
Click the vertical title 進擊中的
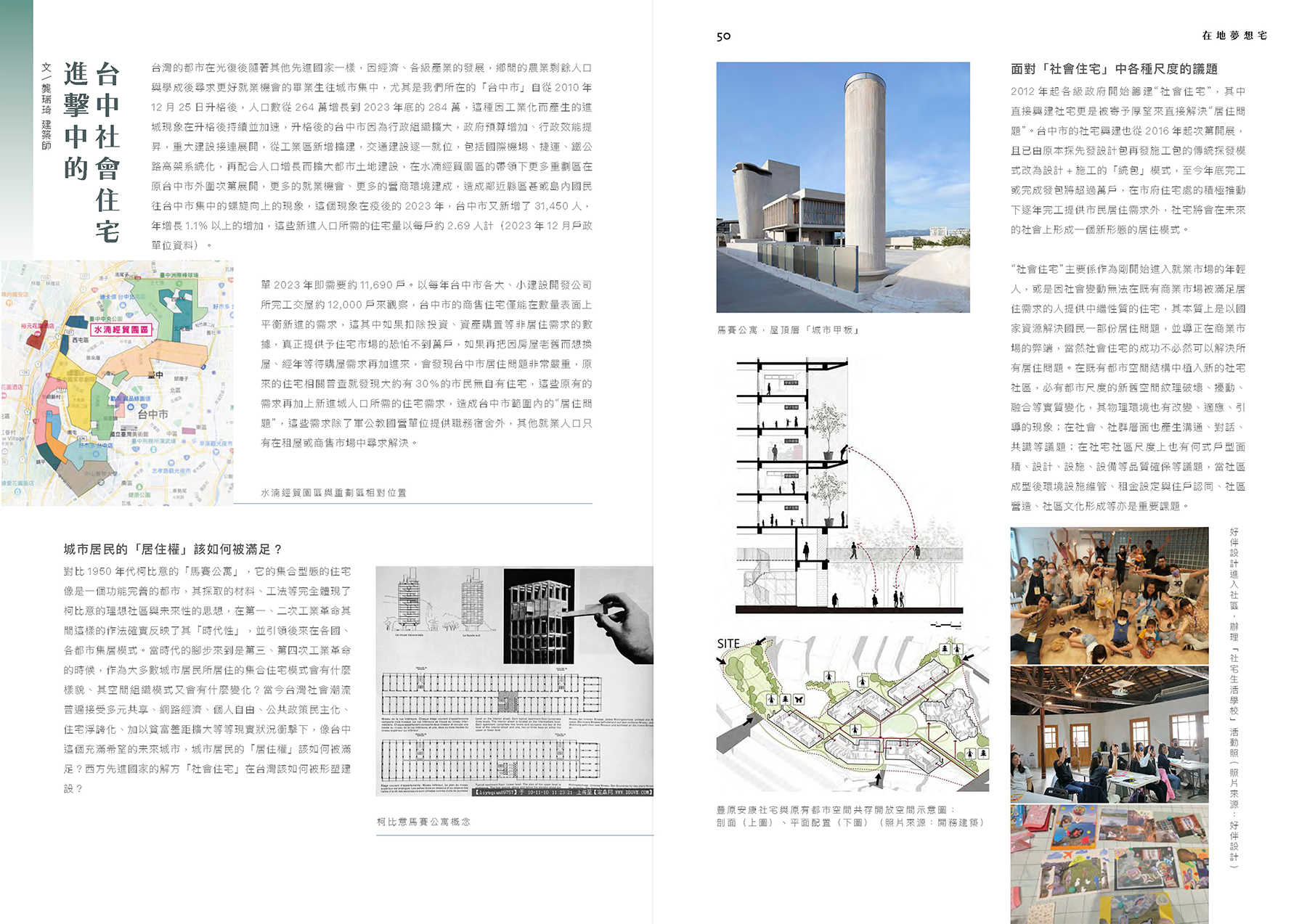tap(76, 120)
